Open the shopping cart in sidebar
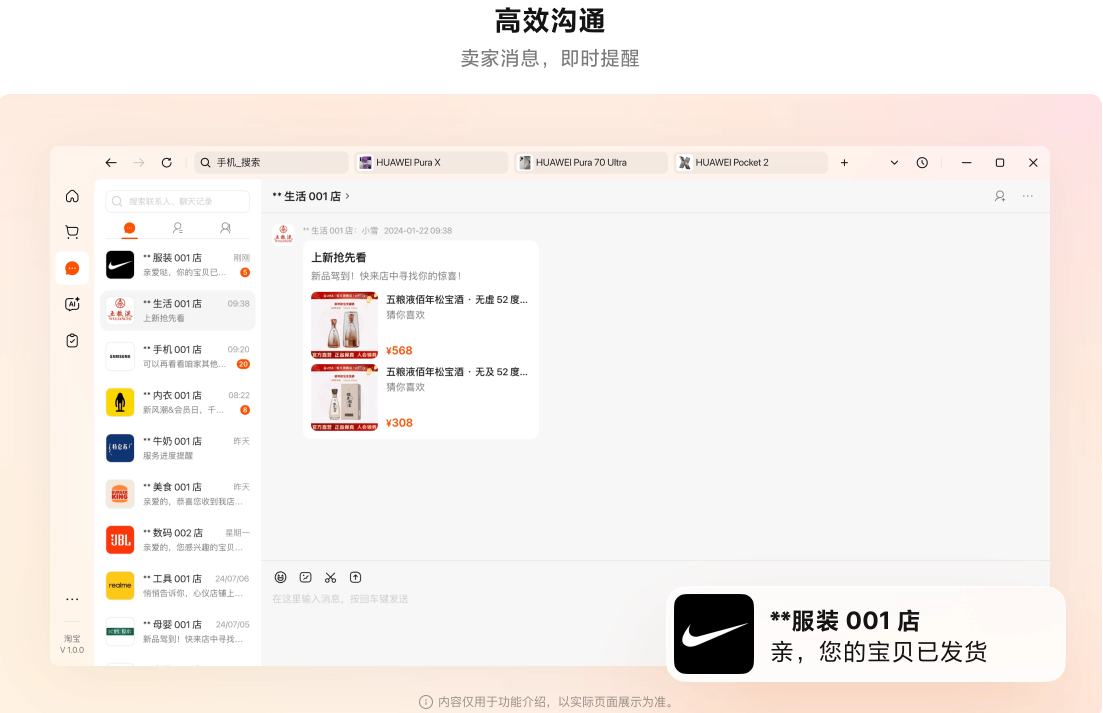The height and width of the screenshot is (713, 1103). [x=72, y=232]
